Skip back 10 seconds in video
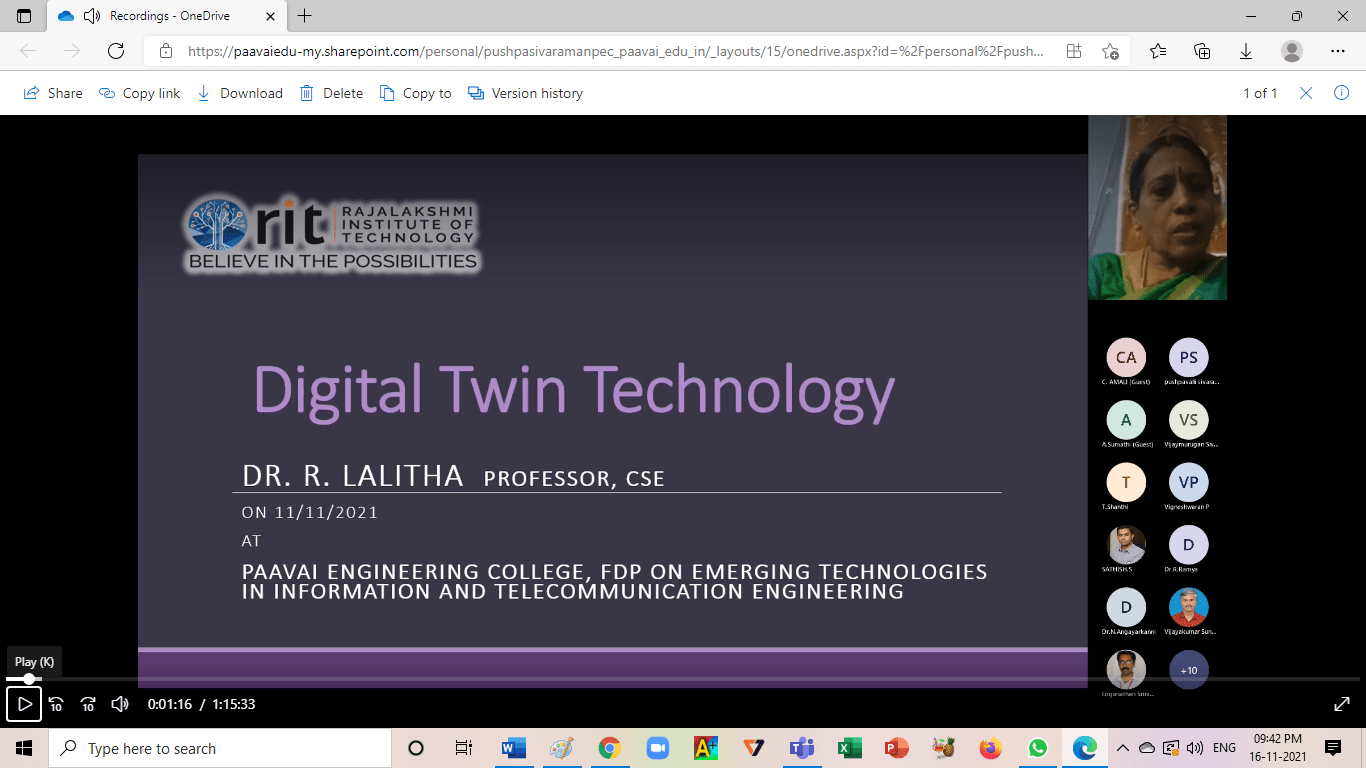This screenshot has height=768, width=1366. (x=57, y=704)
